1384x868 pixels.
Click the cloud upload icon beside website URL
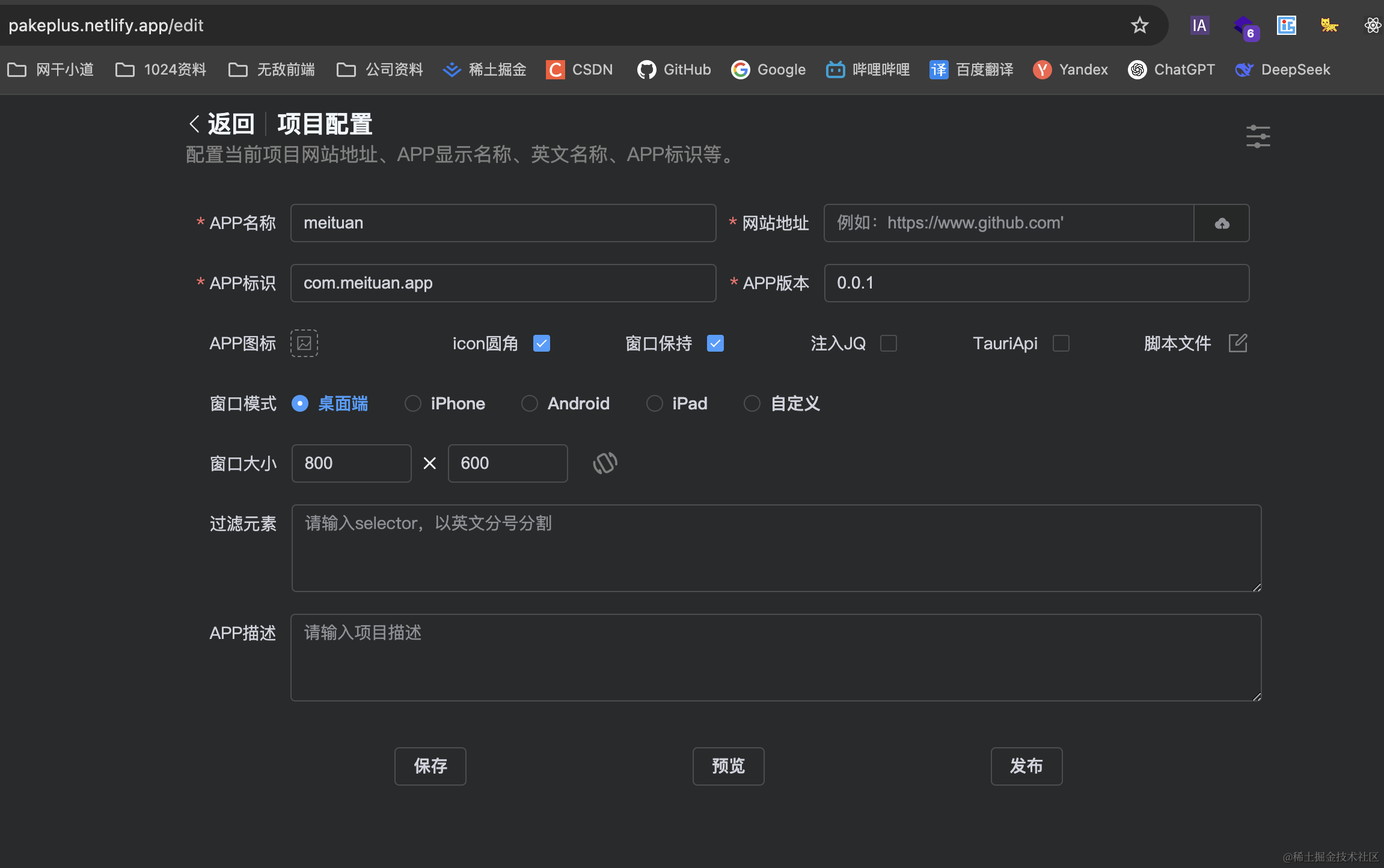[1222, 224]
